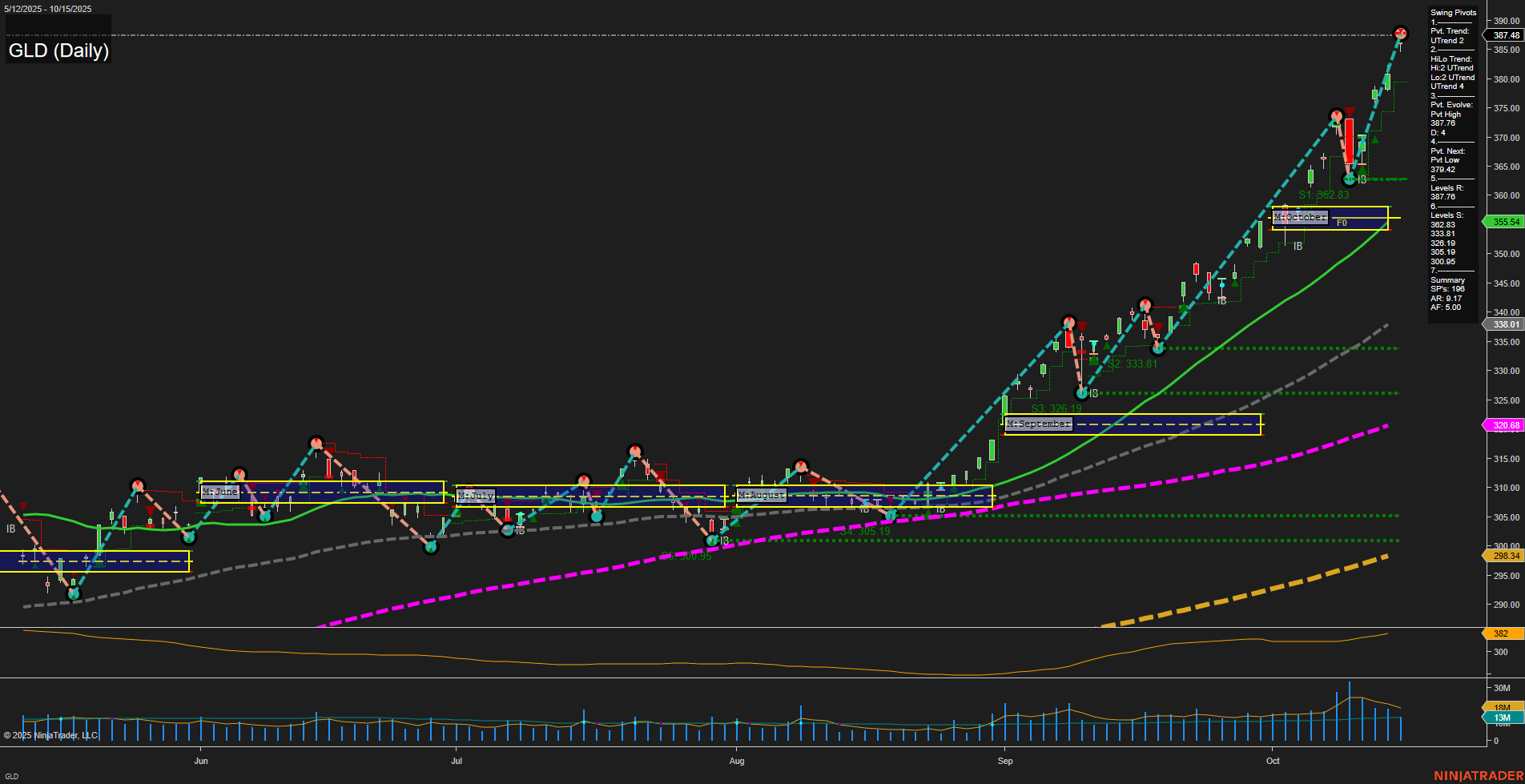Click the teal swing low marker near S3: 326.19
1525x784 pixels.
point(1083,392)
